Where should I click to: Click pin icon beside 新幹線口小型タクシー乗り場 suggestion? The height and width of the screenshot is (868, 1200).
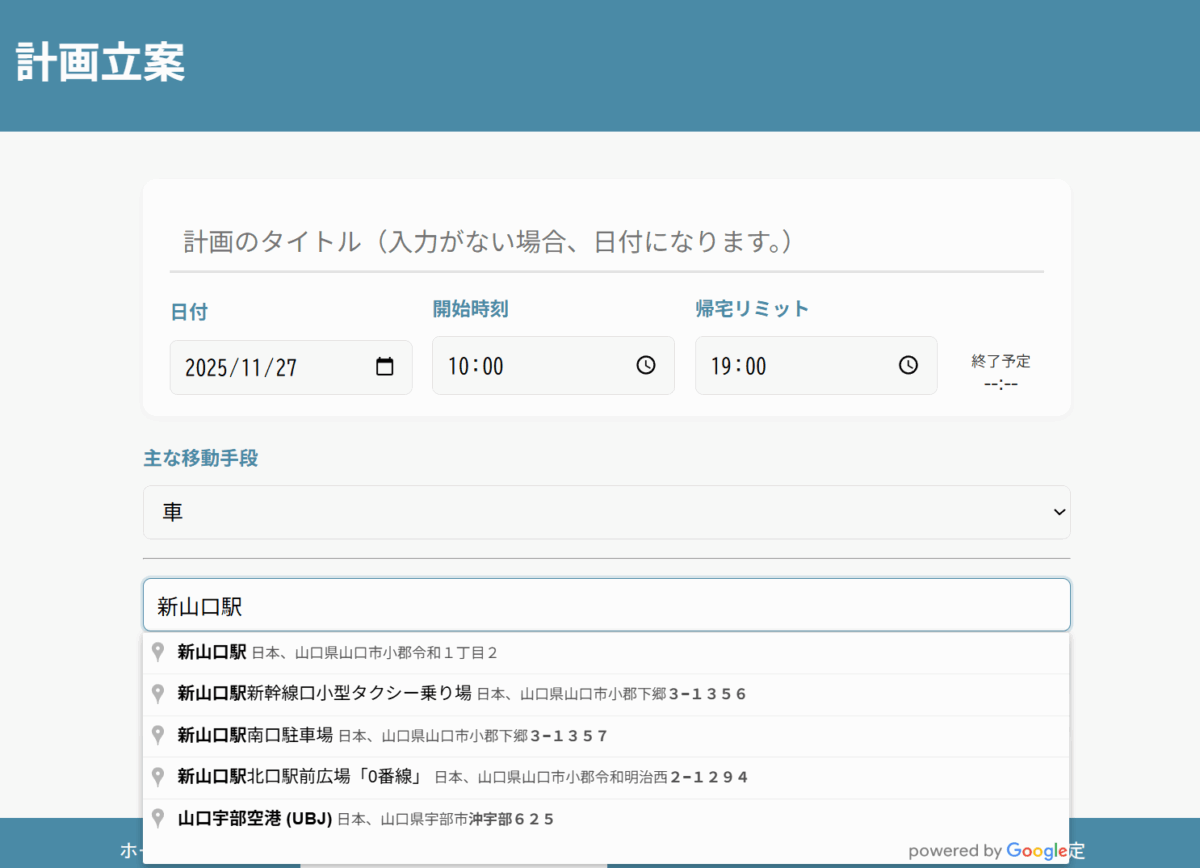click(157, 693)
